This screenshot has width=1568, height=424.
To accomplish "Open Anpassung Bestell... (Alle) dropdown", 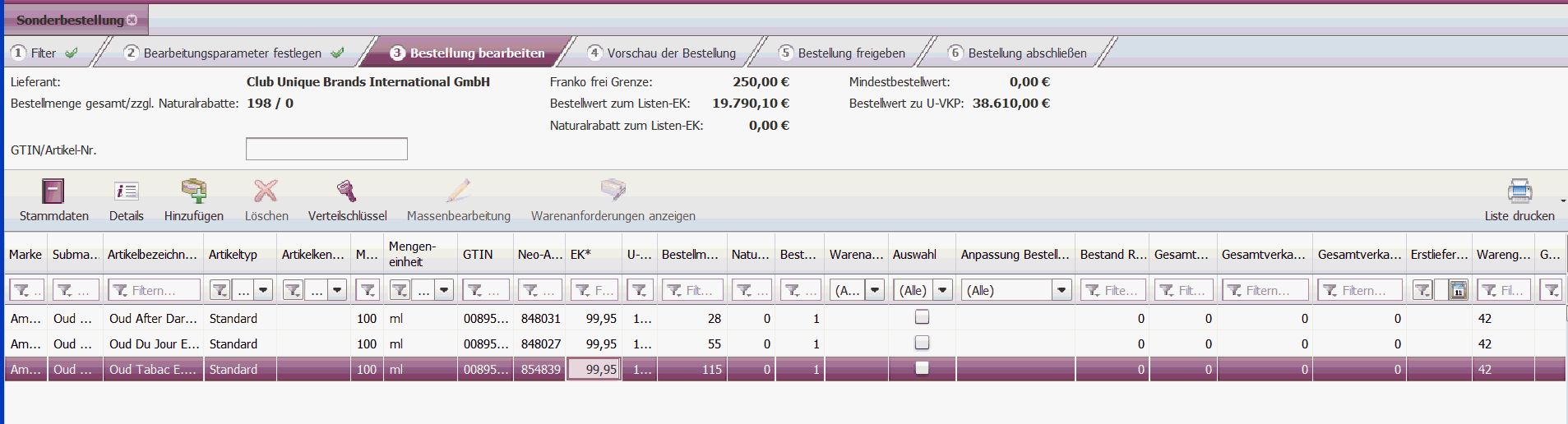I will click(1062, 290).
